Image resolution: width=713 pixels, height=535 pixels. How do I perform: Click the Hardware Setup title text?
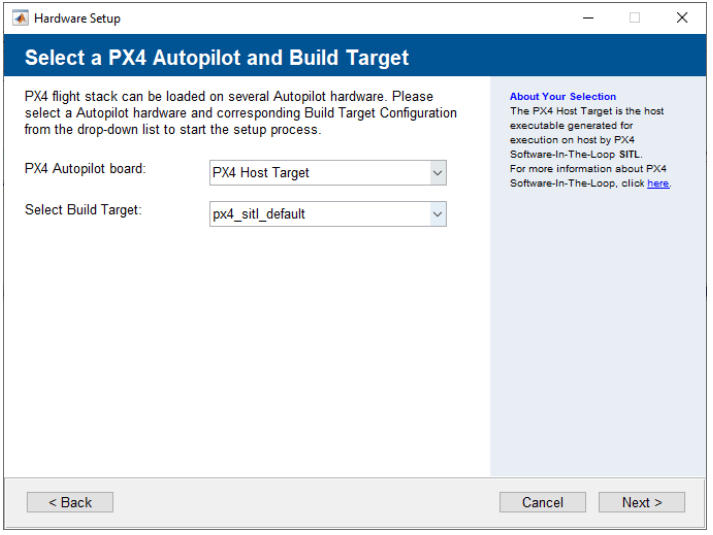77,19
